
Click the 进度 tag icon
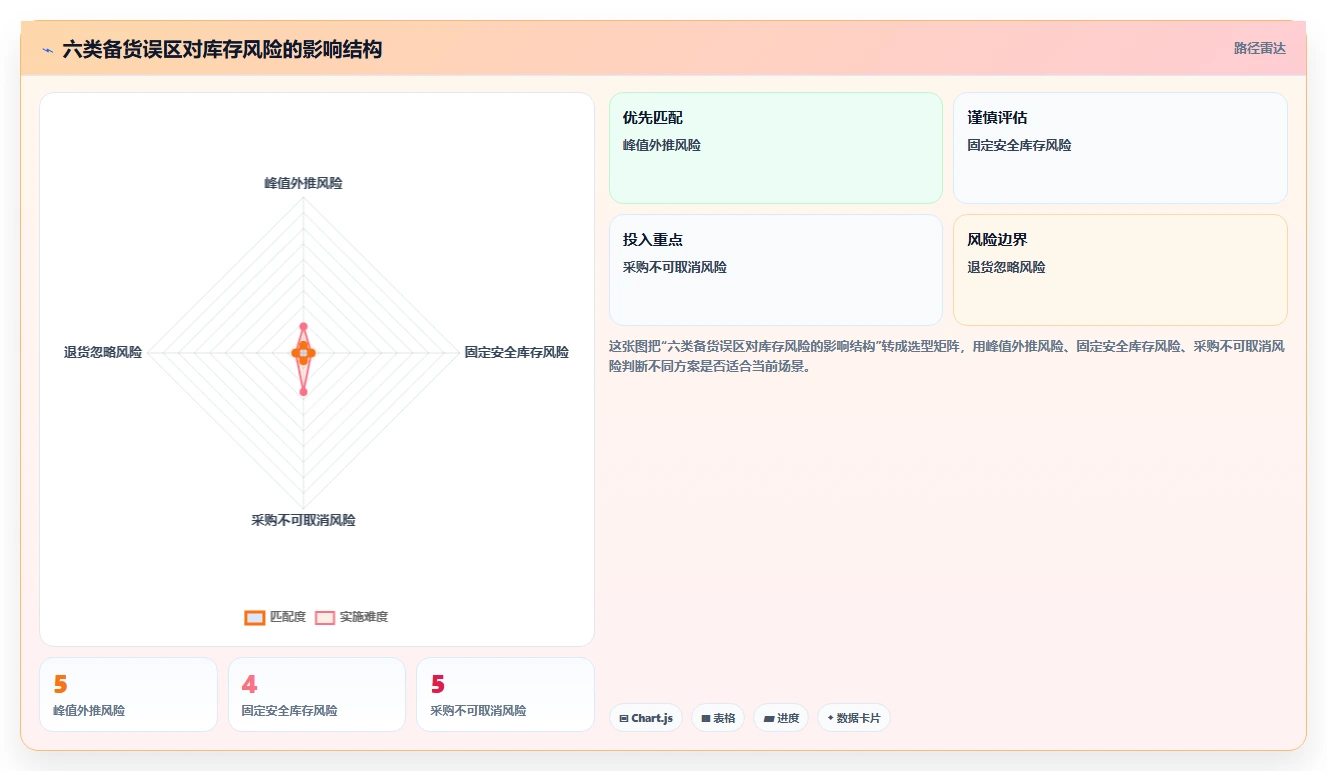(x=768, y=718)
